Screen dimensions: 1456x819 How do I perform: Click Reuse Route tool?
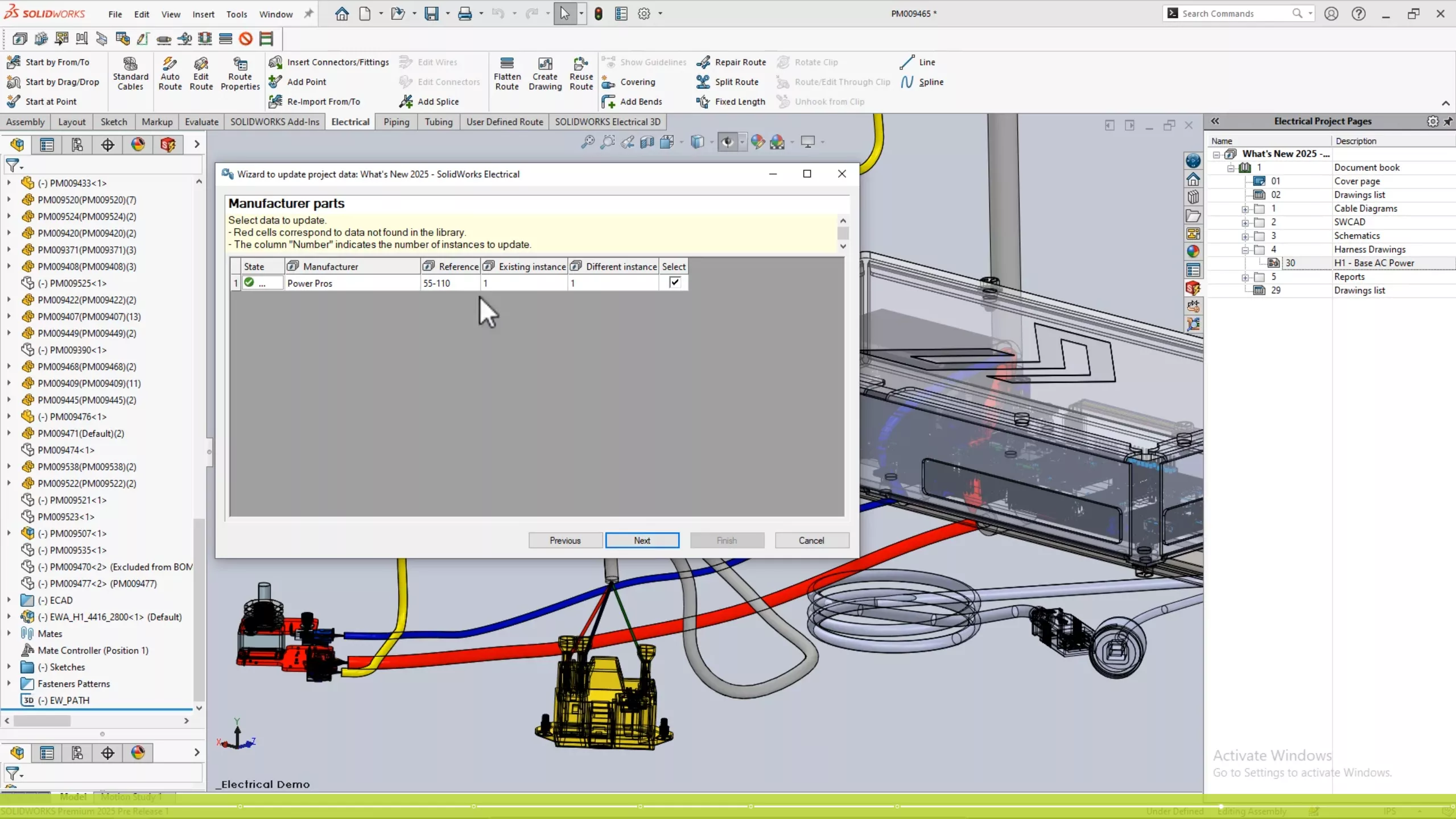point(581,74)
